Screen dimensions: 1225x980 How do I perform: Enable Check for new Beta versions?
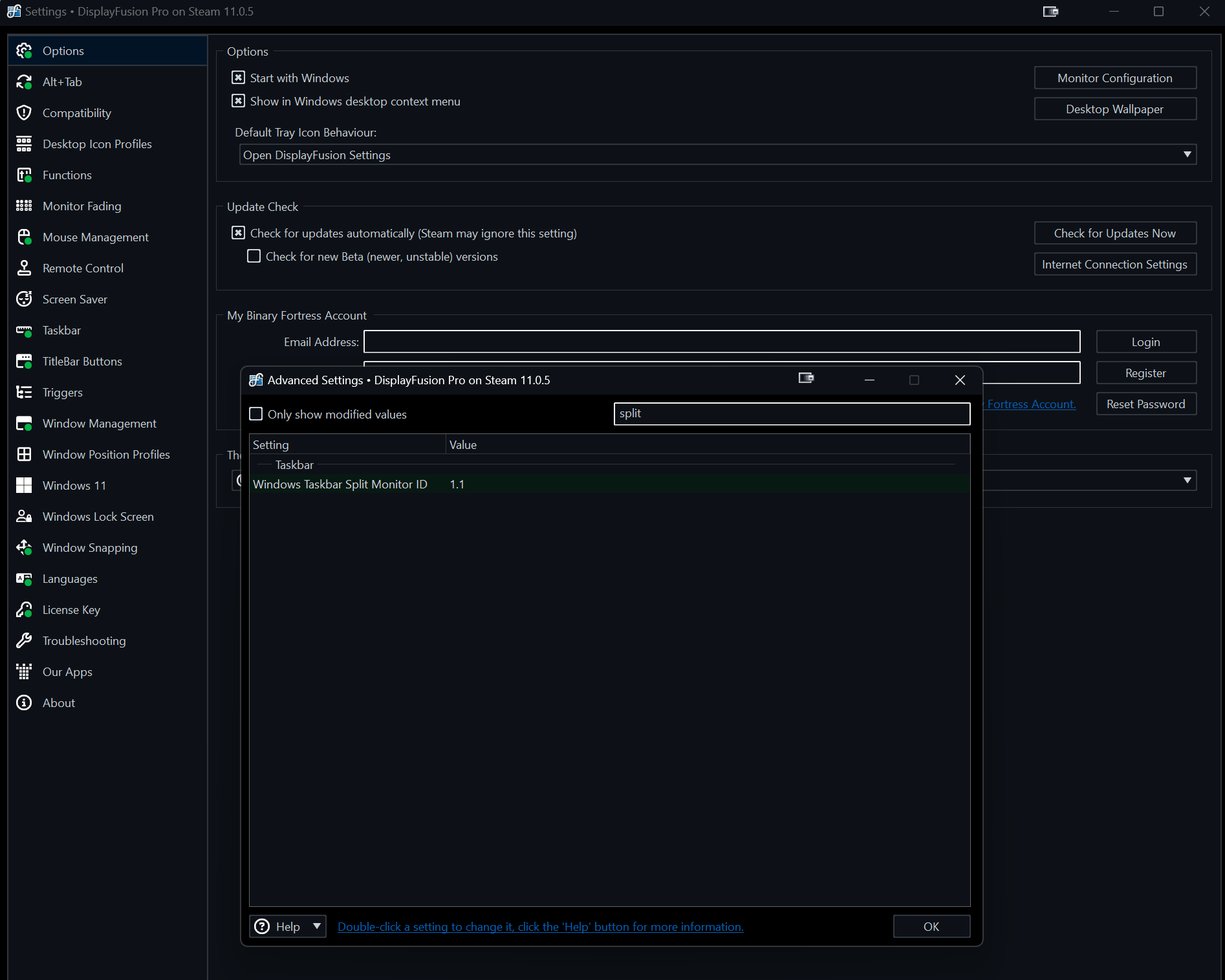(x=254, y=257)
